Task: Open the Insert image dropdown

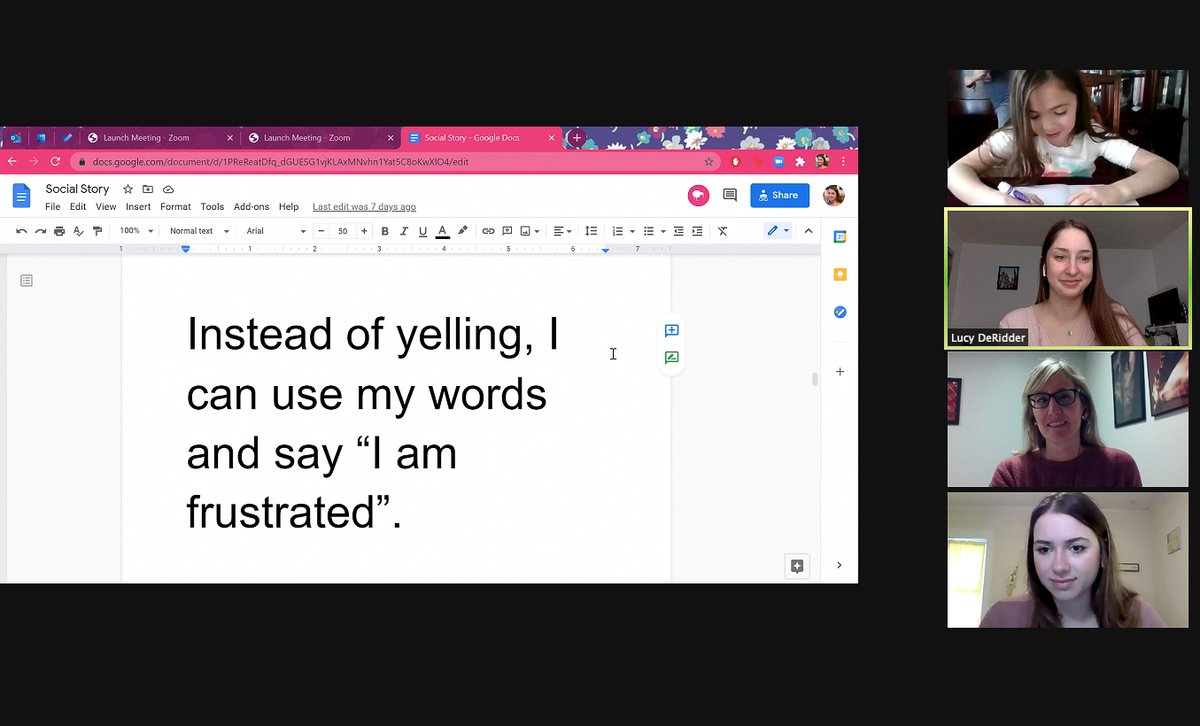Action: [x=530, y=231]
